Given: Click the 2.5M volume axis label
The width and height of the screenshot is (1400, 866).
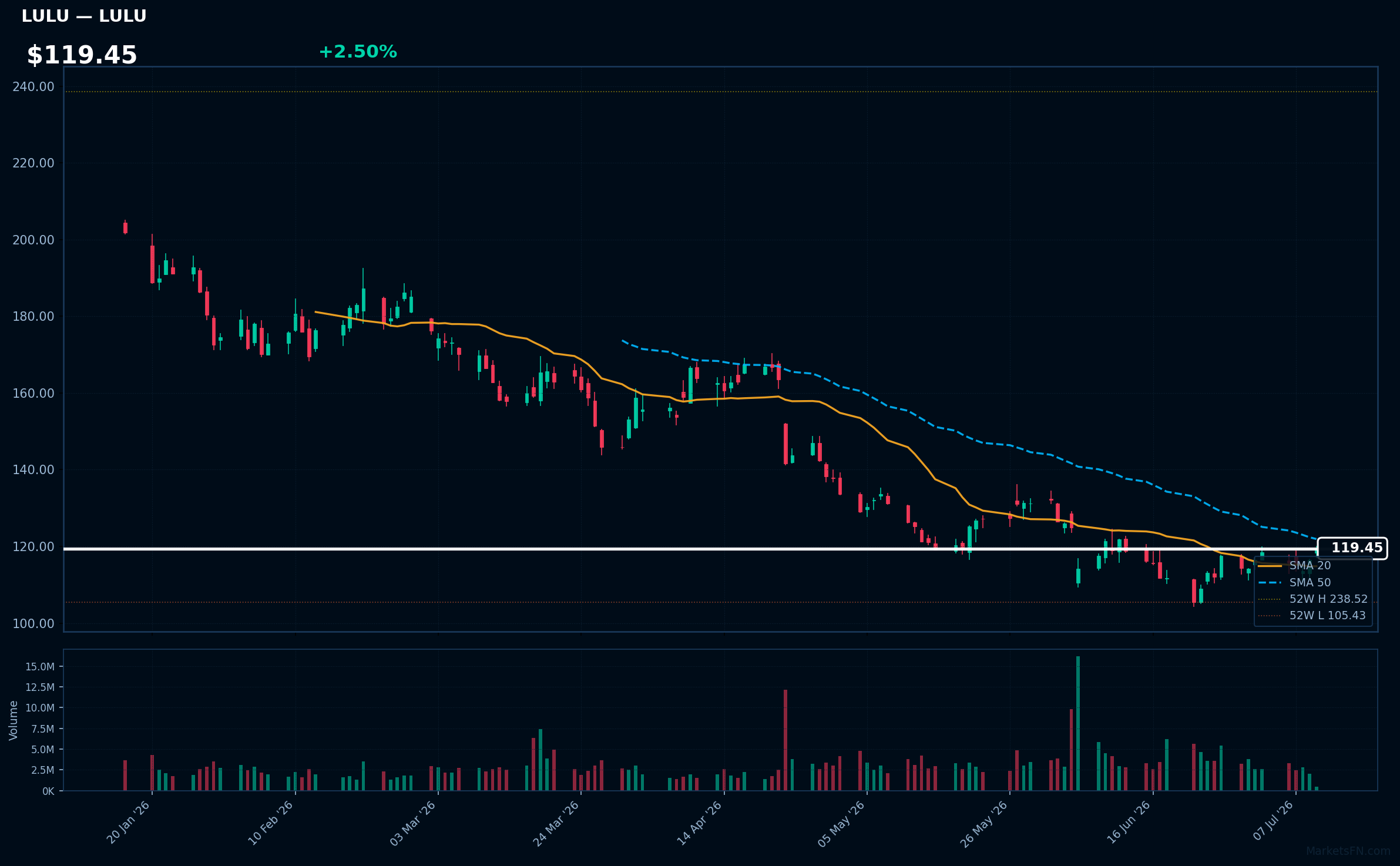Looking at the screenshot, I should pos(43,770).
